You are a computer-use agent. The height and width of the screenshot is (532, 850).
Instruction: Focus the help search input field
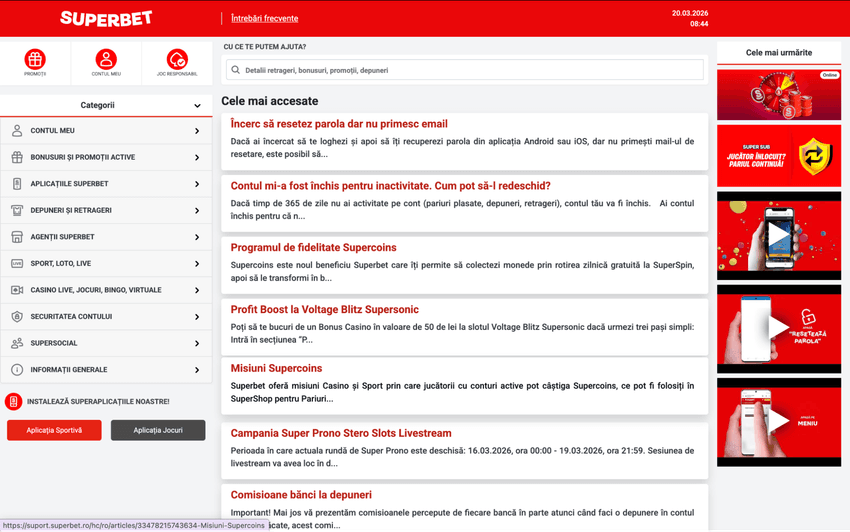(470, 71)
